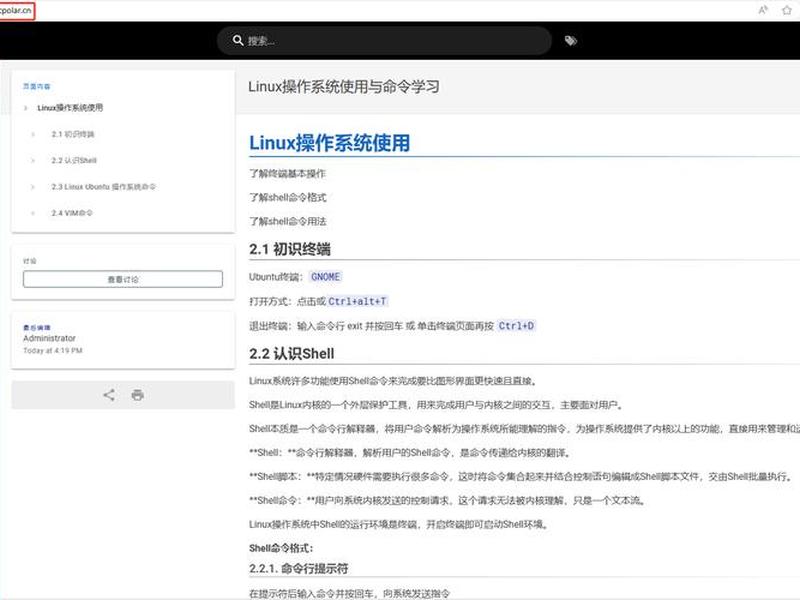Click the 2.1 初识终端 heading in article
The width and height of the screenshot is (800, 600).
(290, 249)
